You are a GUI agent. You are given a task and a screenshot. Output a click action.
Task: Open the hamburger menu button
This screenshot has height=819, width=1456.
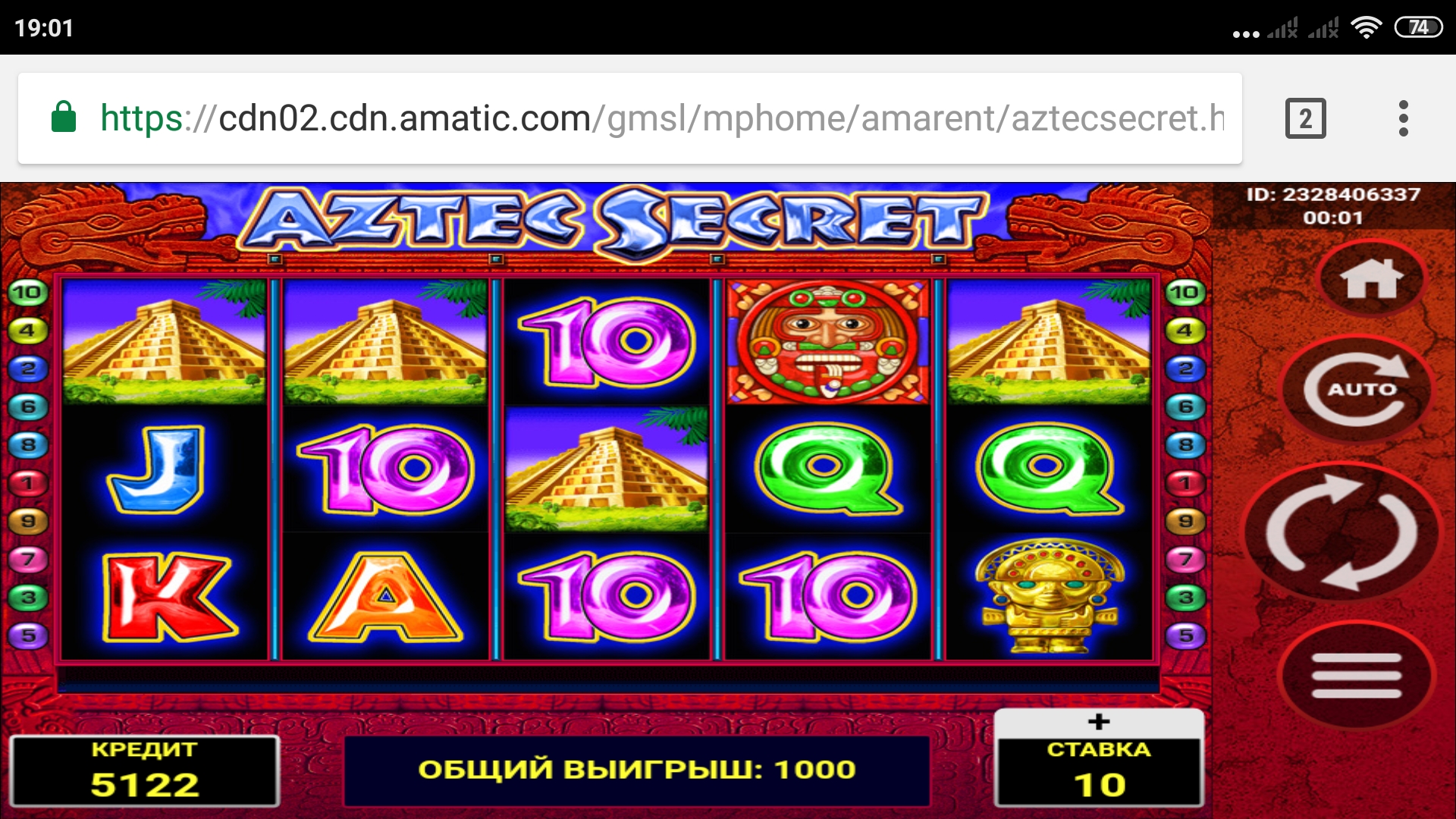(1356, 674)
